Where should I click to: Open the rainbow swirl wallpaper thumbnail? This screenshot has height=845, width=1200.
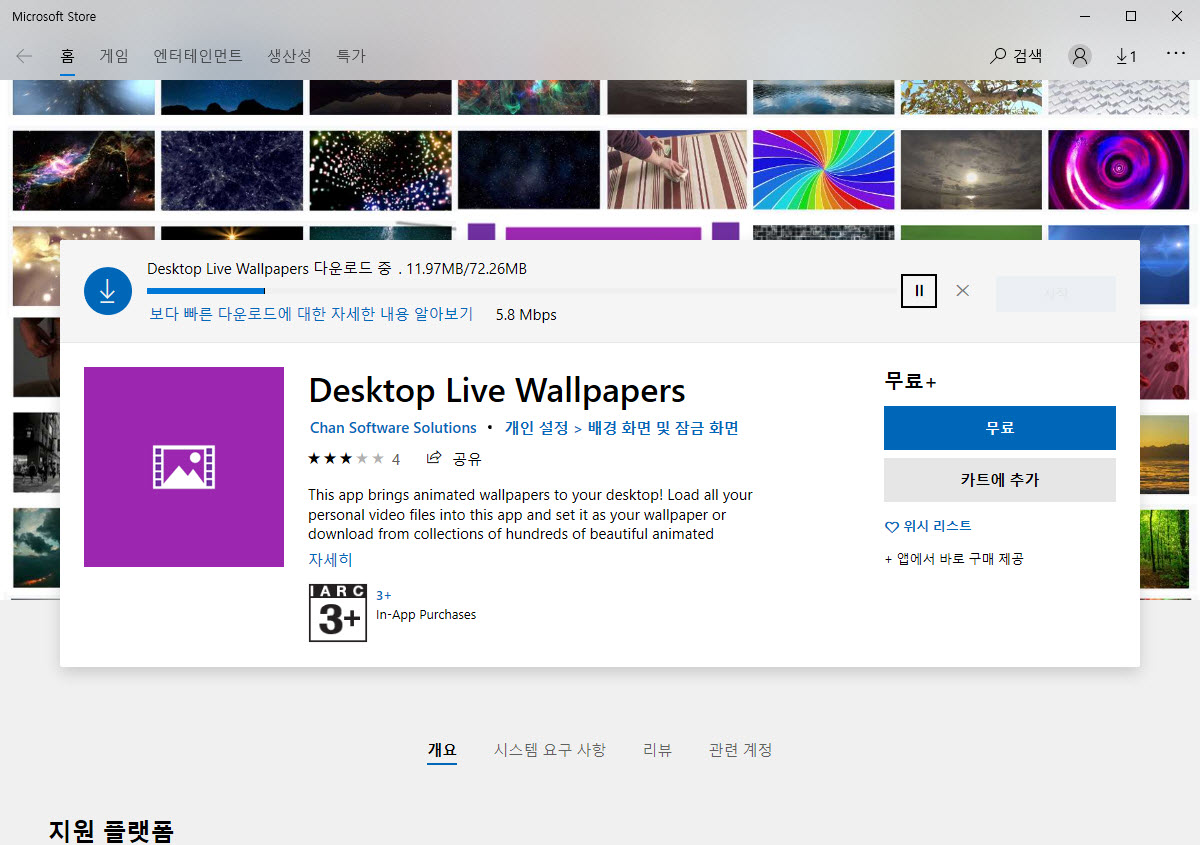[823, 170]
